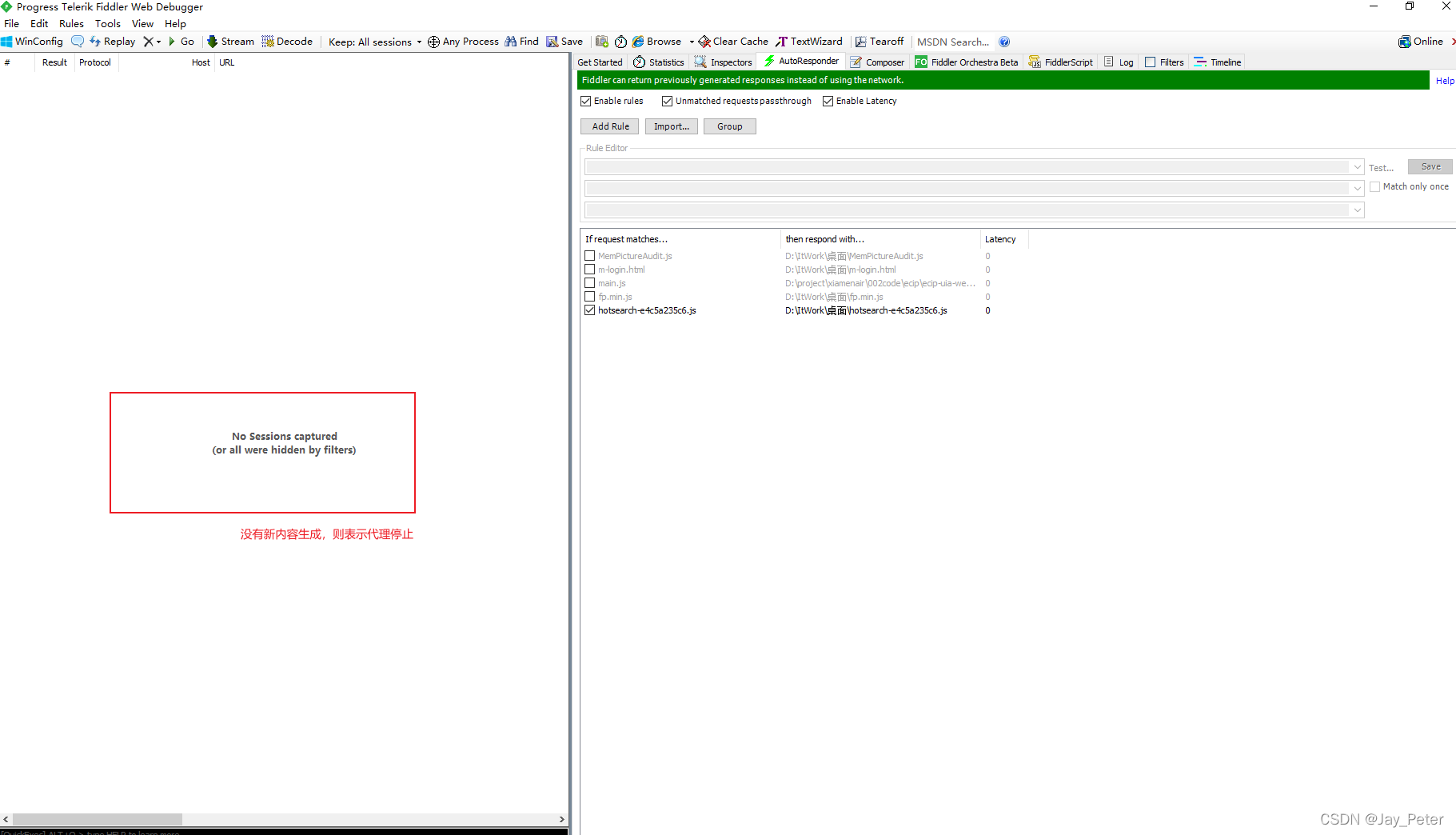The image size is (1456, 835).
Task: Open the Composer tab
Action: (878, 62)
